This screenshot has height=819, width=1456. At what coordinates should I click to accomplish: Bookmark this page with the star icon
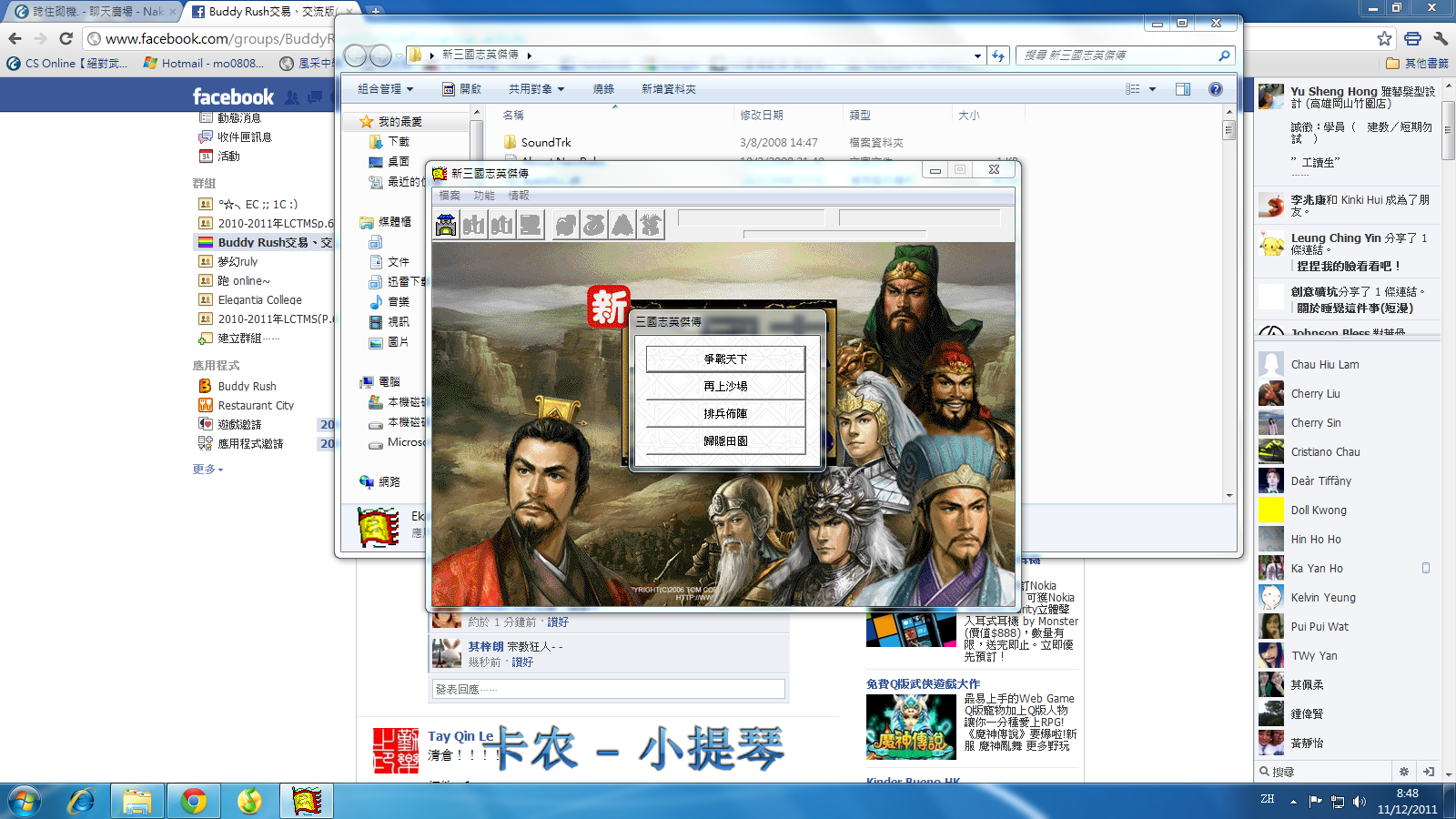pyautogui.click(x=1384, y=38)
